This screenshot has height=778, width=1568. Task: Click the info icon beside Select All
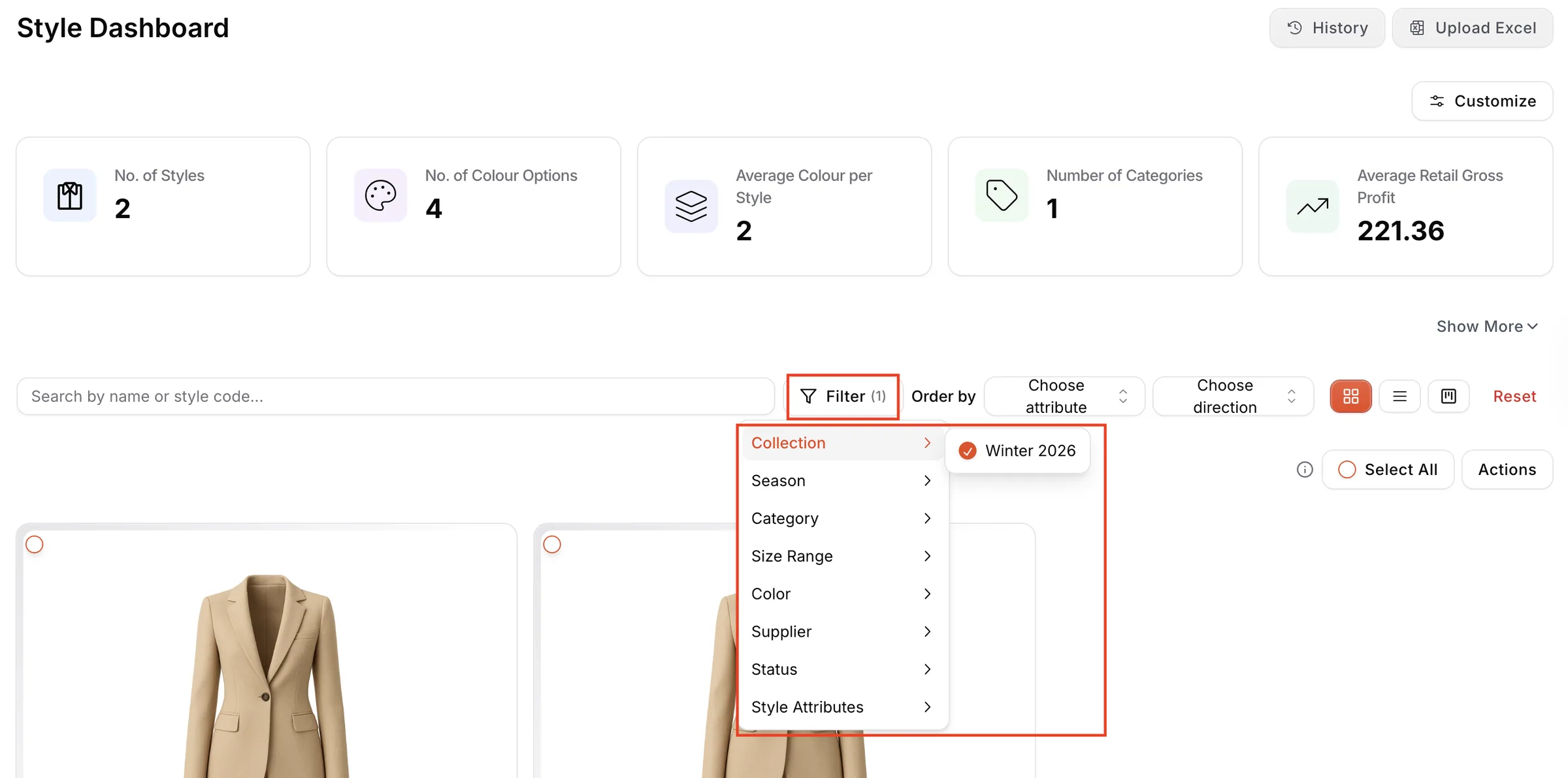1304,470
